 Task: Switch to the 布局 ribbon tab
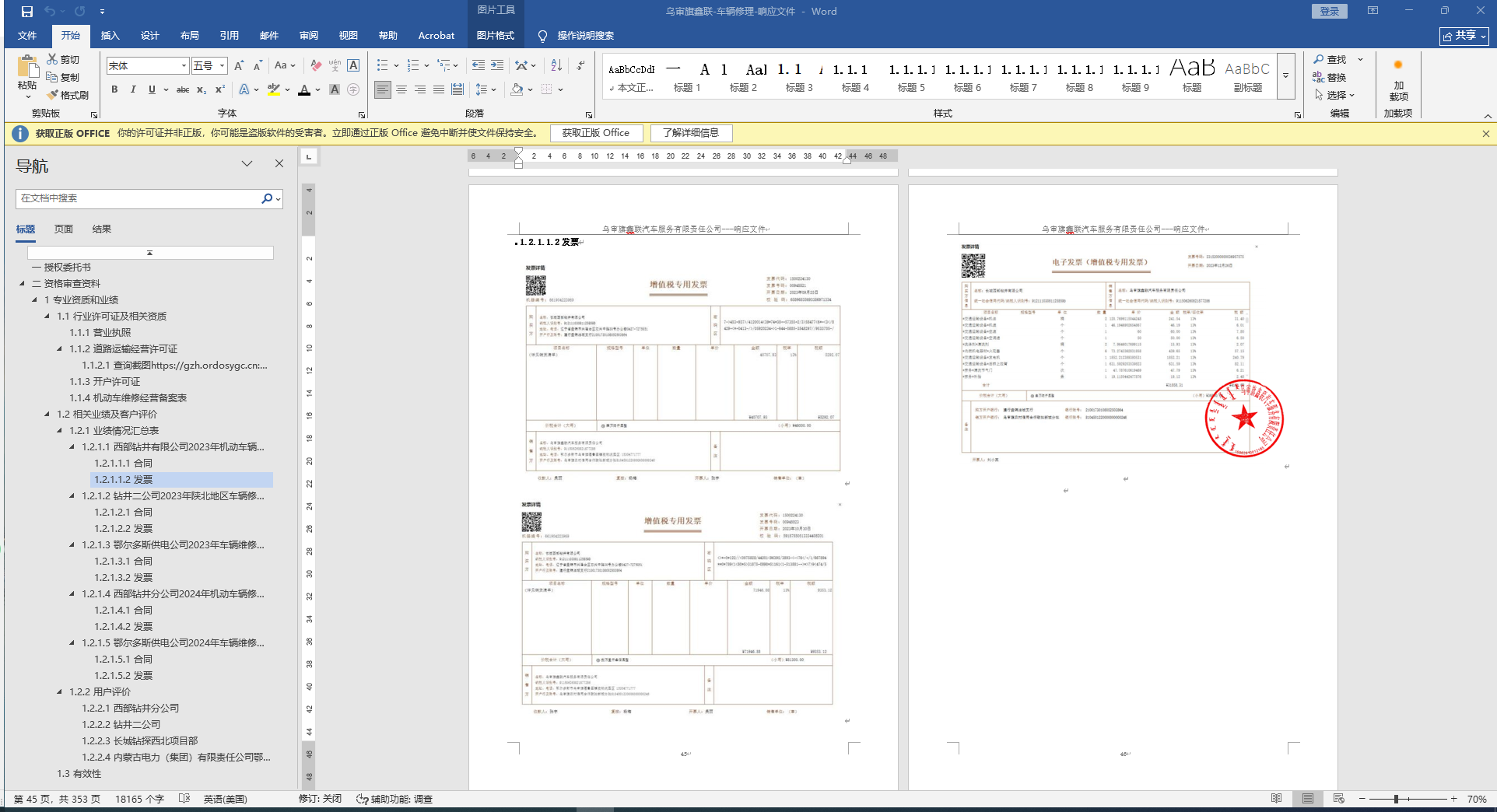pyautogui.click(x=189, y=36)
